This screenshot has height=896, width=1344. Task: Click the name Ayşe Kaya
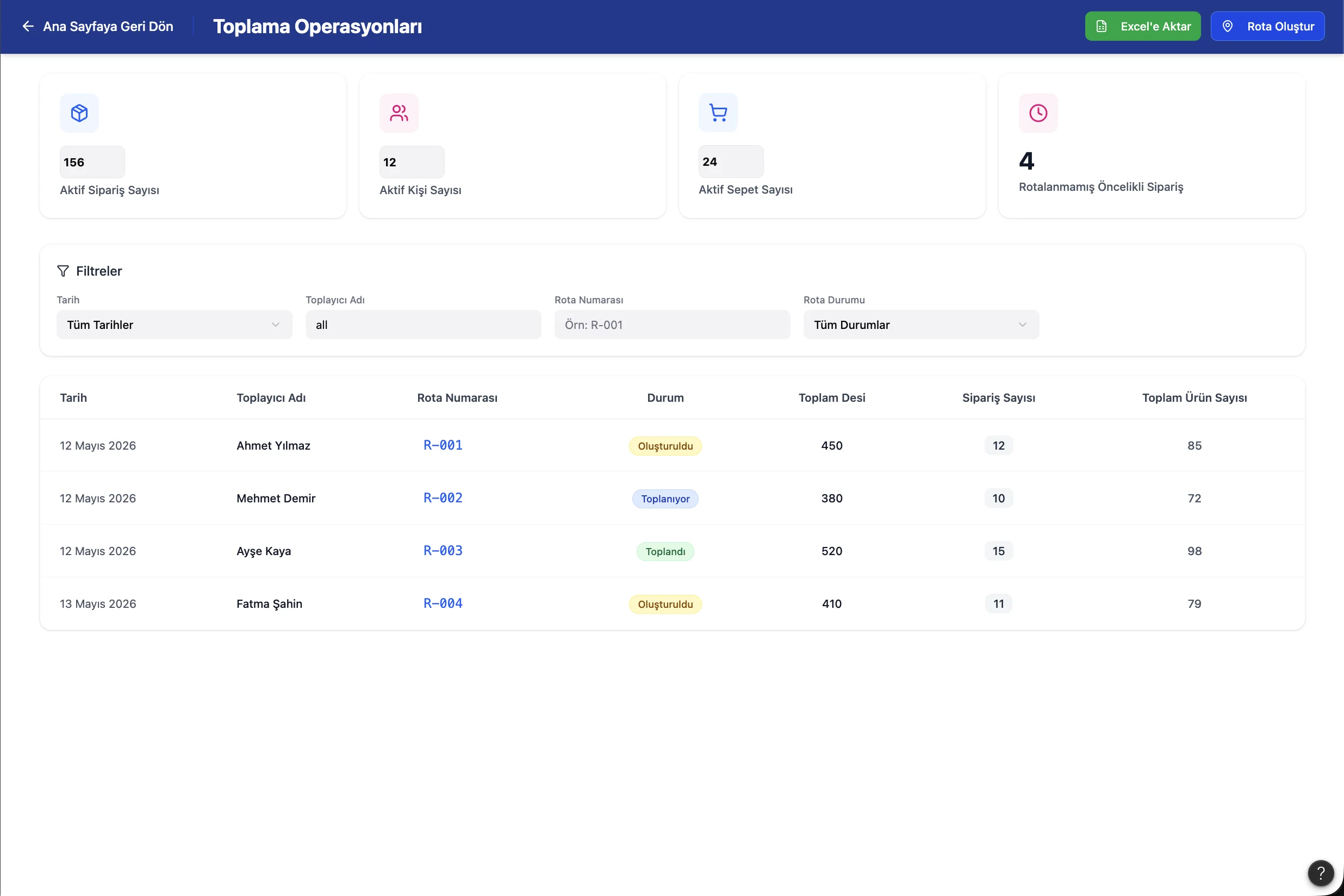point(264,551)
